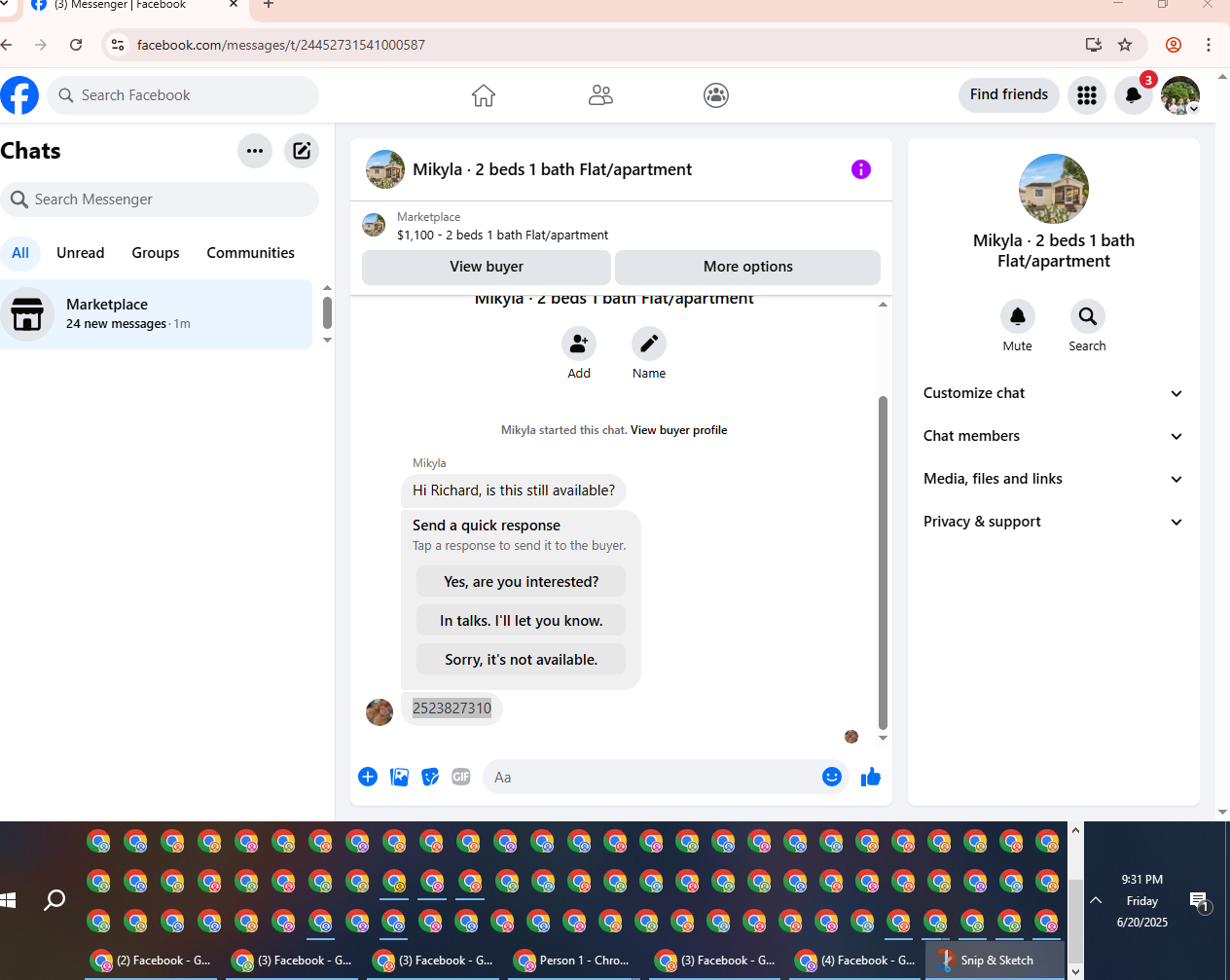Click the Hi Richard, is this still available? message
This screenshot has height=980, width=1230.
514,490
